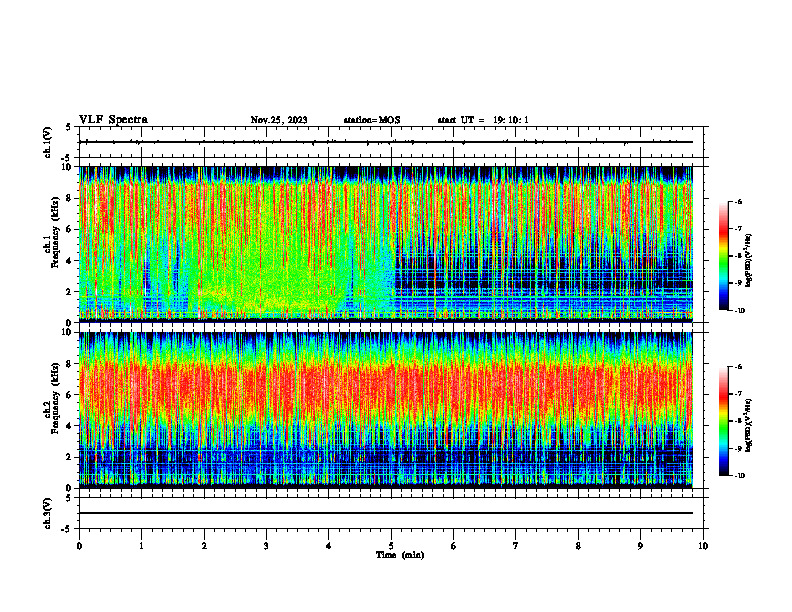Viewport: 792px width, 612px height.
Task: Click the "2" kHz tick on ch.1 frequency axis
Action: [70, 291]
